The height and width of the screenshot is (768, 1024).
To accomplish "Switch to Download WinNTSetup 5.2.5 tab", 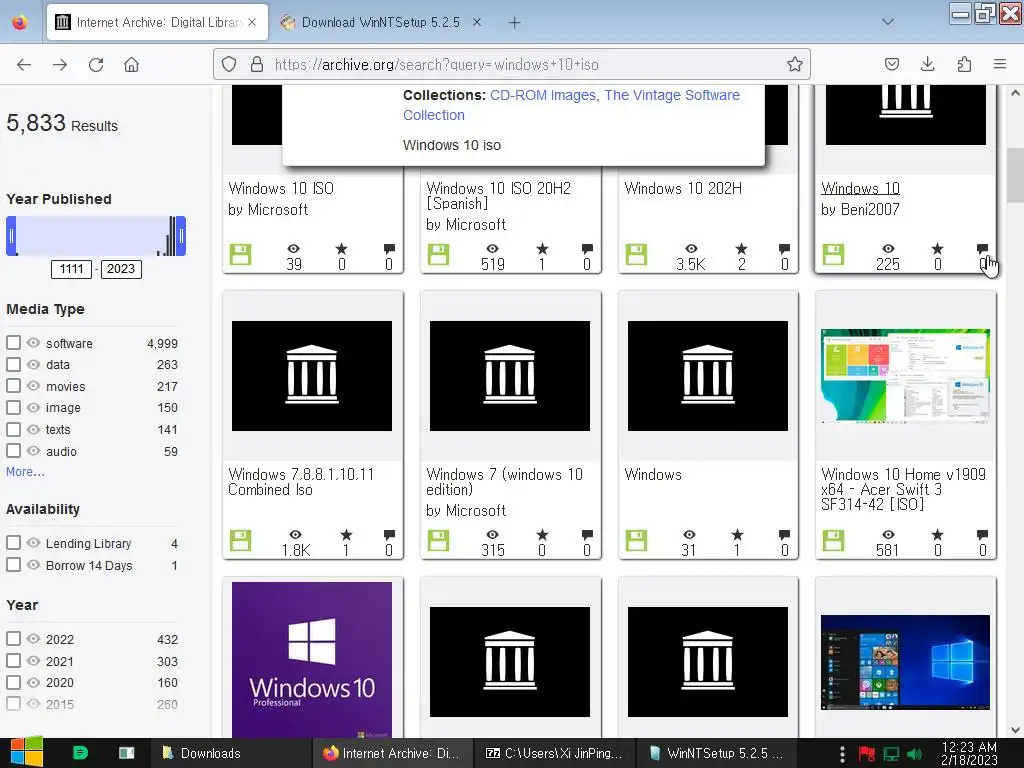I will pos(380,22).
